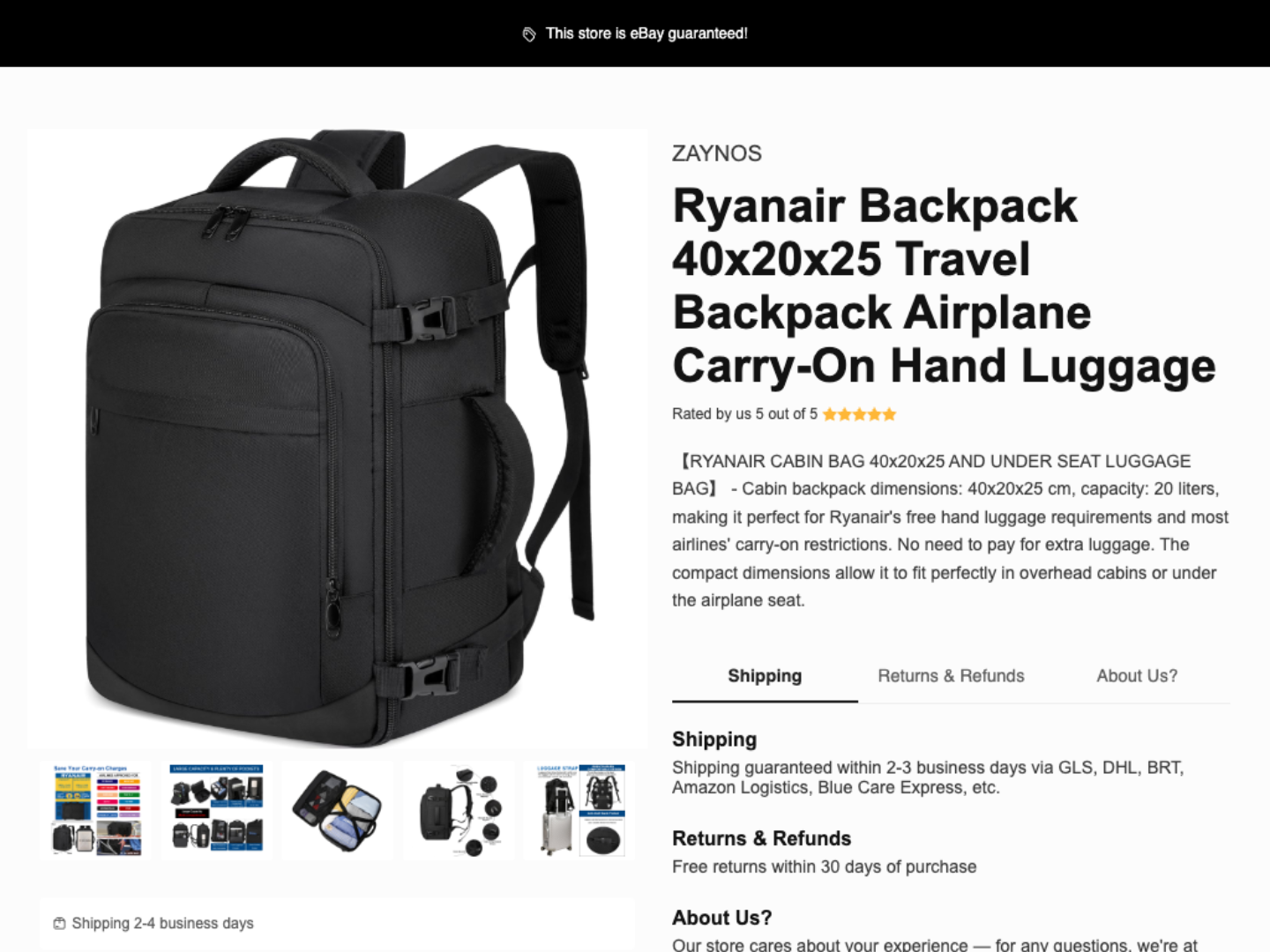This screenshot has height=952, width=1270.
Task: Click the About Us? section heading
Action: click(721, 918)
